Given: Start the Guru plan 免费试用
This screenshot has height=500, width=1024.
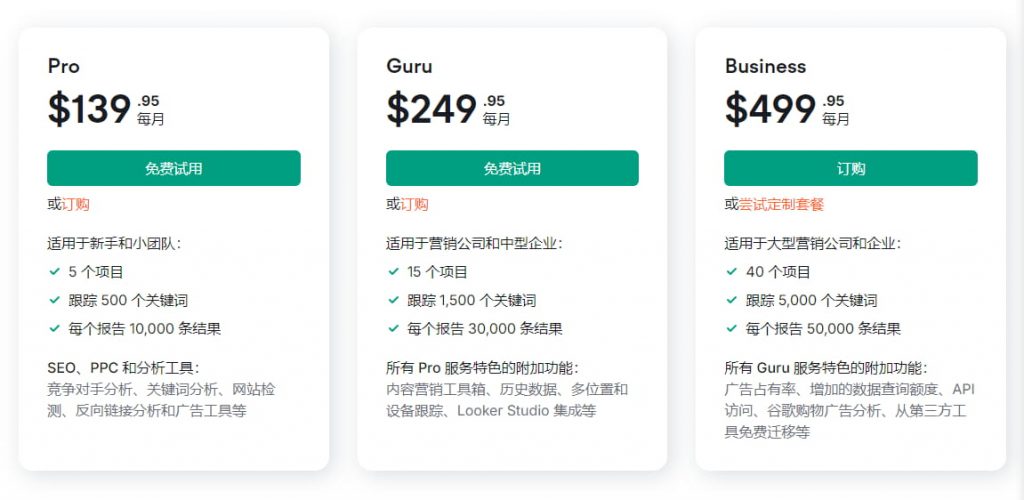Looking at the screenshot, I should (512, 168).
